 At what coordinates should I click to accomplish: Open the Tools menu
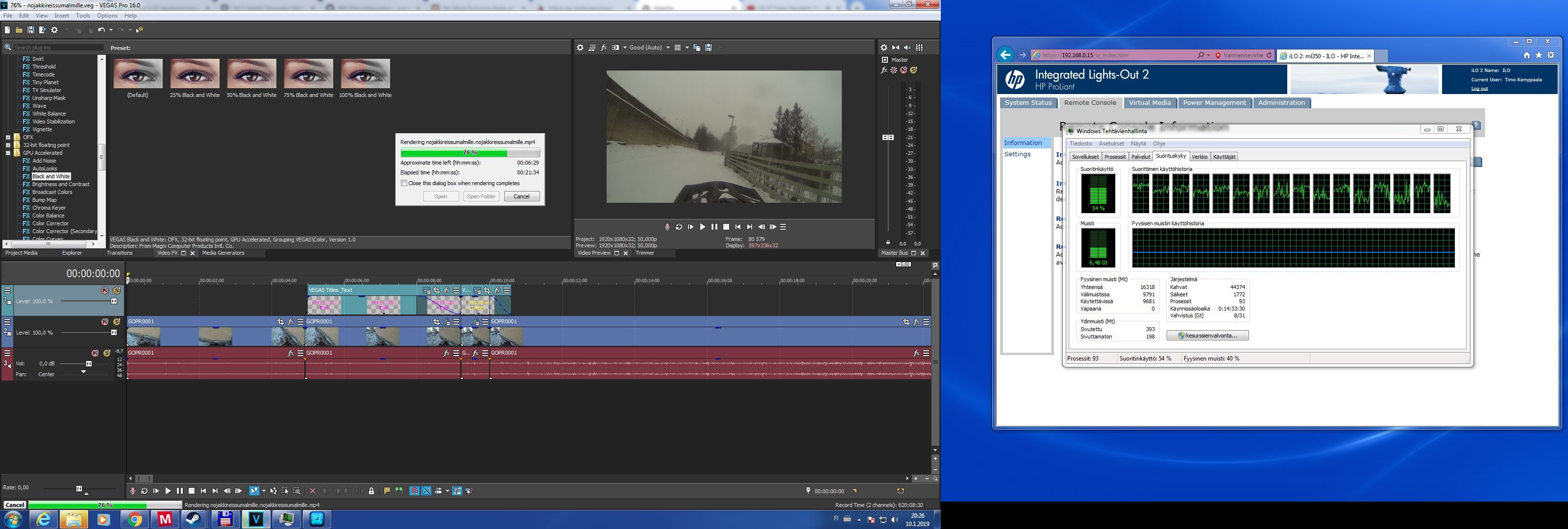tap(83, 16)
